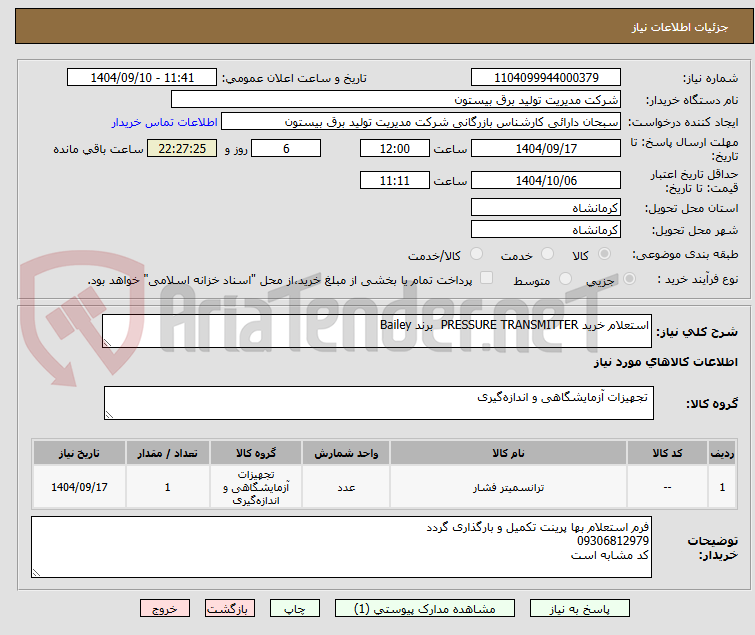Screen dimensions: 755x635
Task: Click the province field استان محل تحویل کرمانشاه
Action: [546, 207]
